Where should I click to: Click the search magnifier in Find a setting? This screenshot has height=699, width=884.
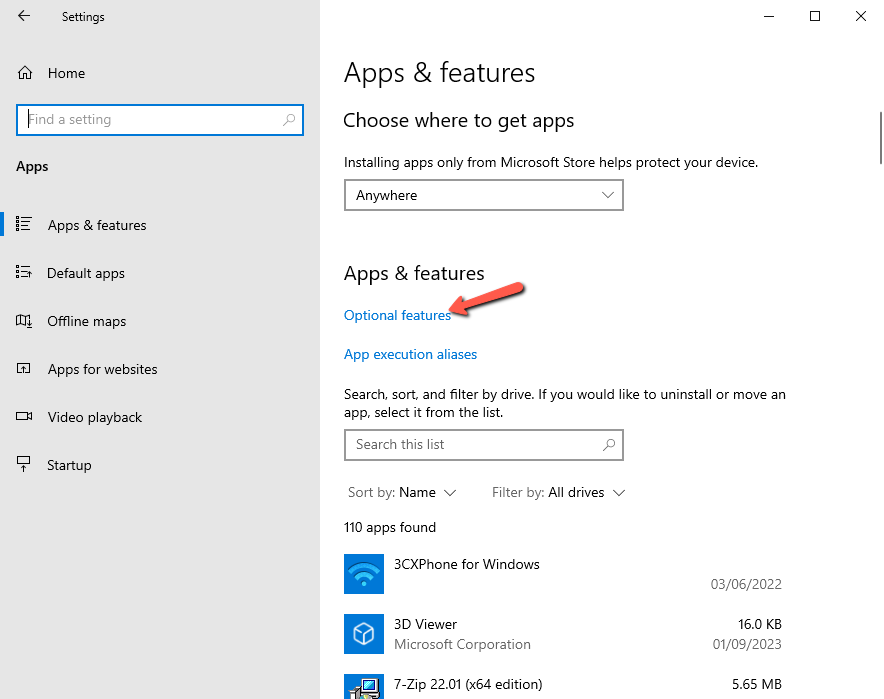[289, 119]
